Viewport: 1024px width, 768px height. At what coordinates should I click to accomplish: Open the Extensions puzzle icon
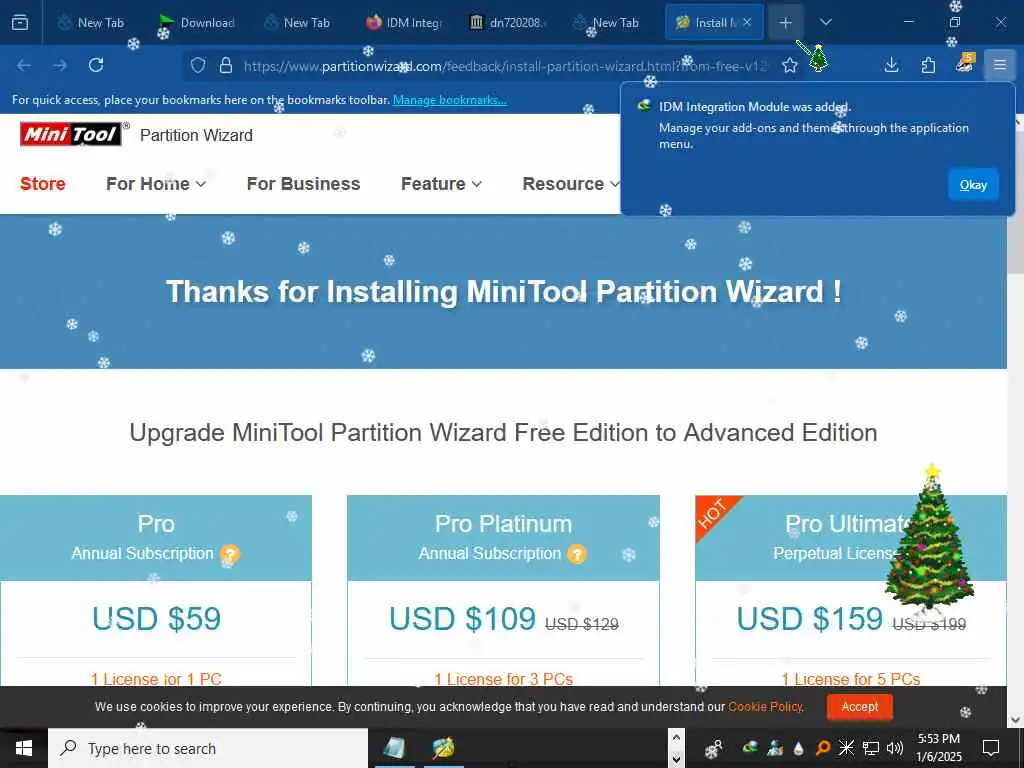pos(928,65)
